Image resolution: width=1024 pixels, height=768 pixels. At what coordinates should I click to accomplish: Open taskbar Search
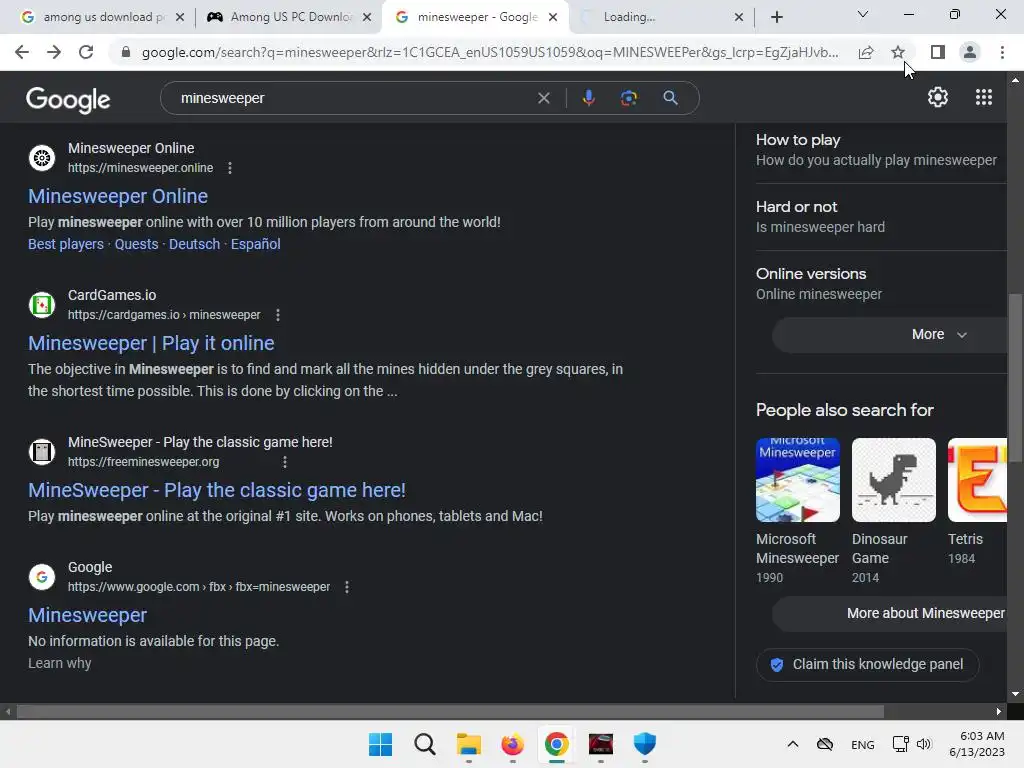[x=424, y=744]
